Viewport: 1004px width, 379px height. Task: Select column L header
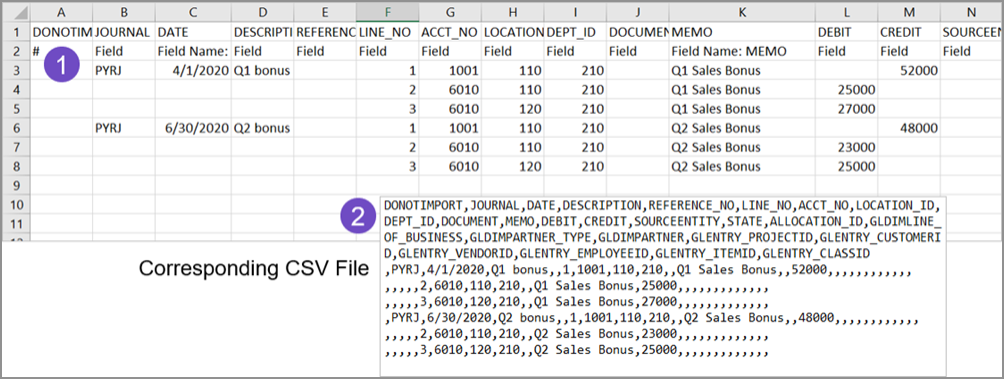(846, 12)
